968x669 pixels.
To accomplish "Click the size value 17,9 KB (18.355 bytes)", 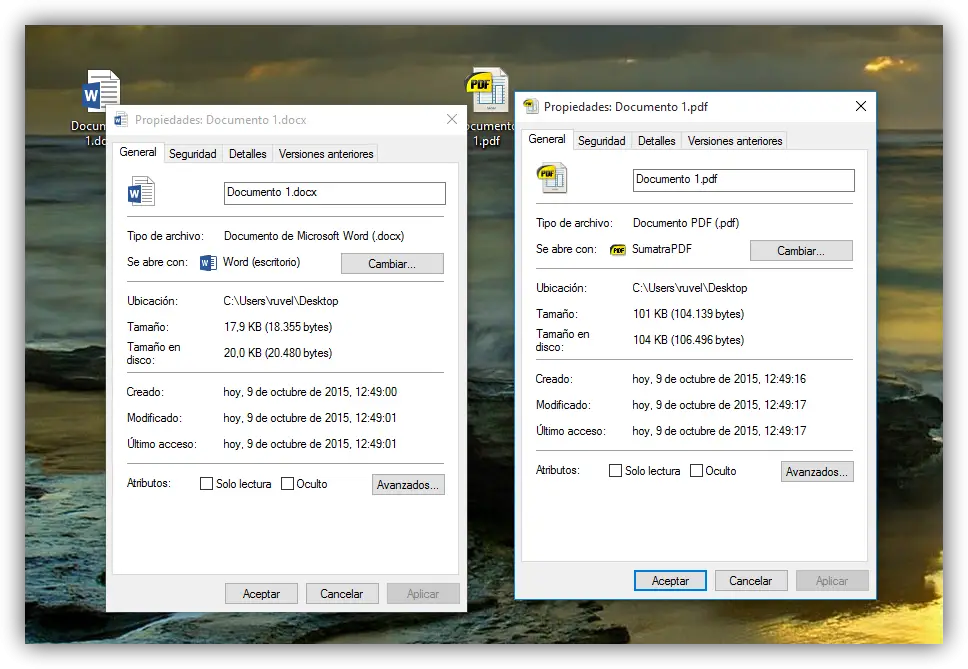I will 278,327.
